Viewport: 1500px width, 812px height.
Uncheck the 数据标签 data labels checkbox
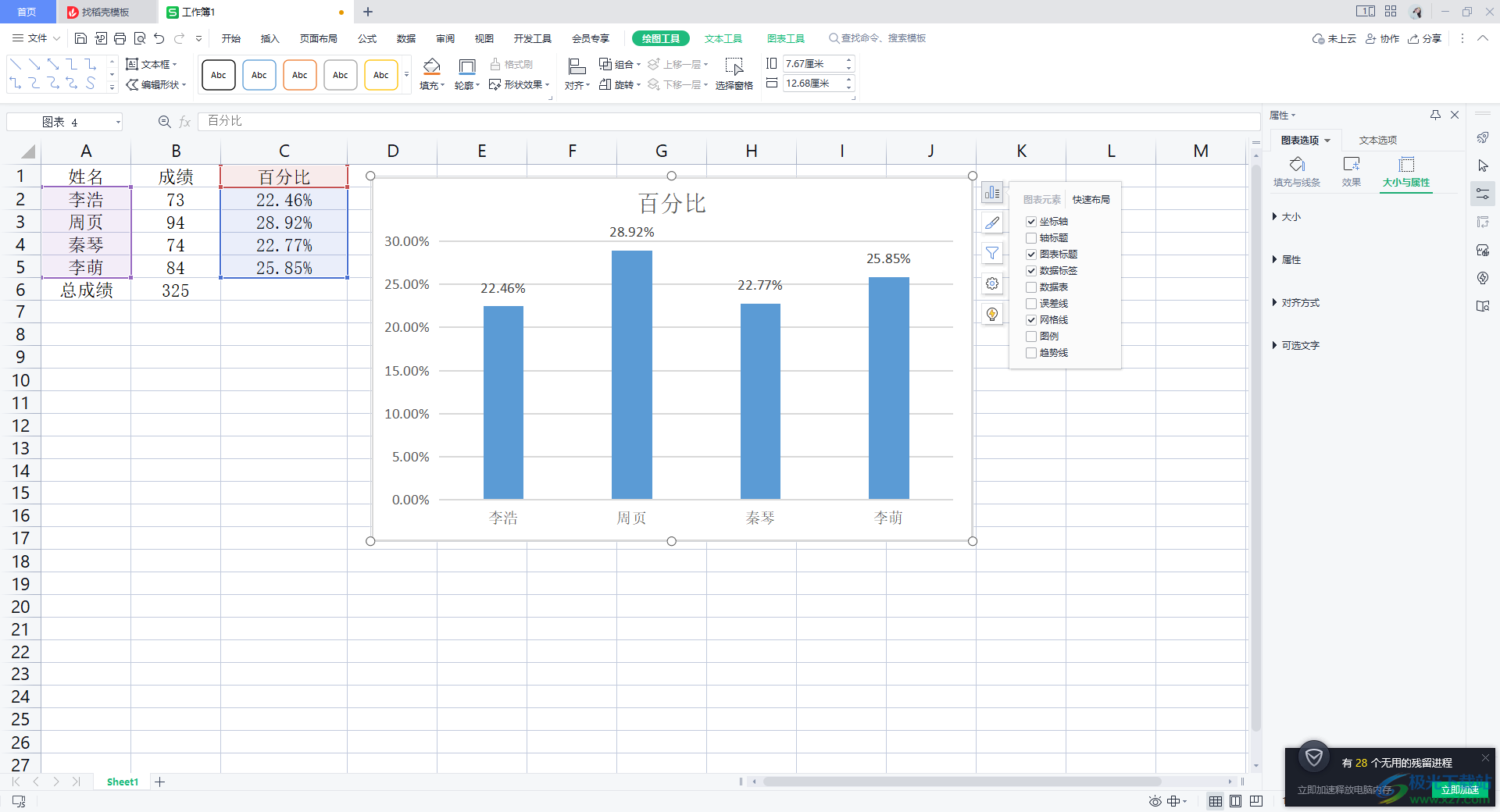(x=1031, y=271)
